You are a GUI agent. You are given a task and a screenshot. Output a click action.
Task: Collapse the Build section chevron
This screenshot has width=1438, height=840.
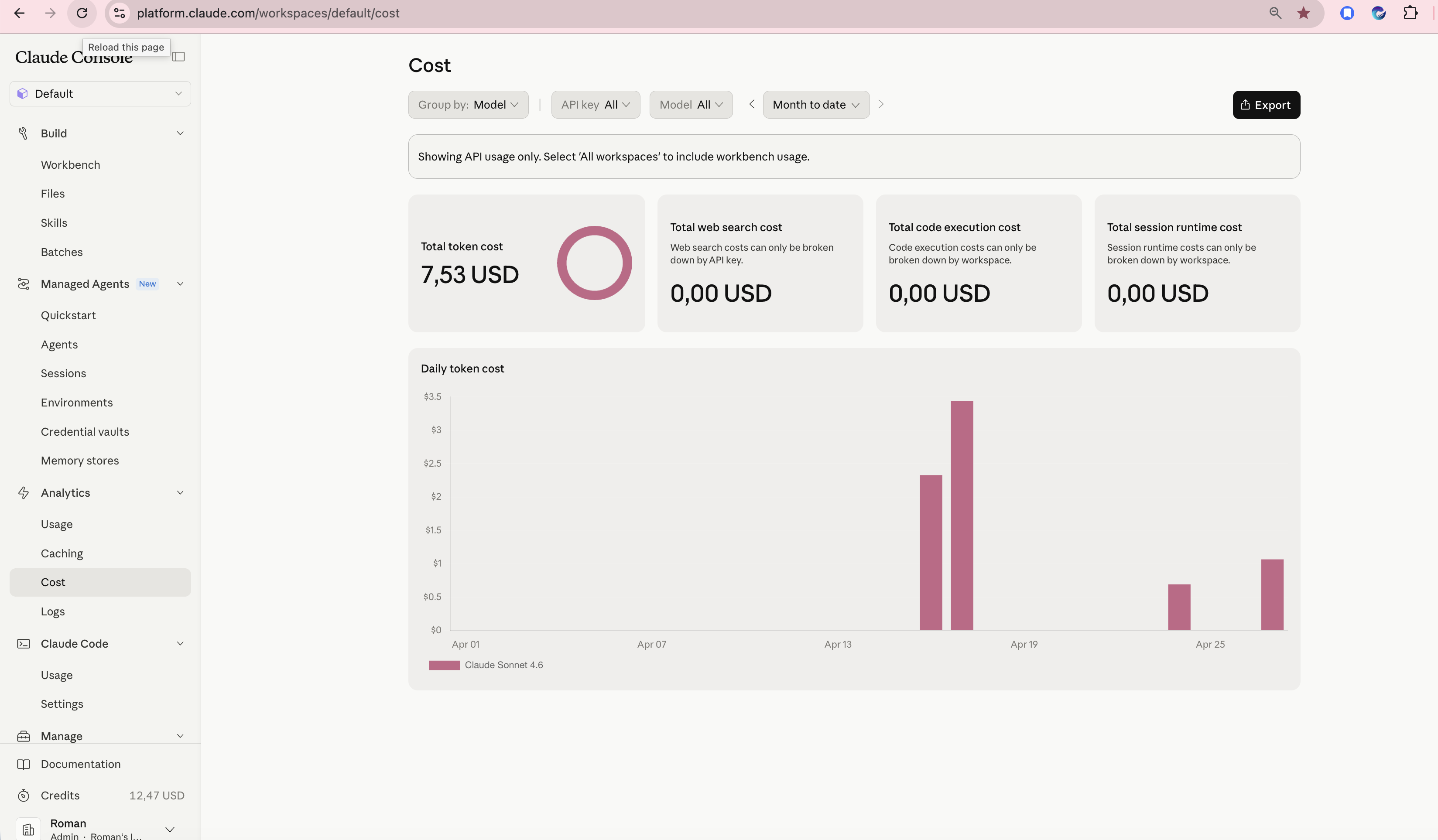(x=180, y=133)
